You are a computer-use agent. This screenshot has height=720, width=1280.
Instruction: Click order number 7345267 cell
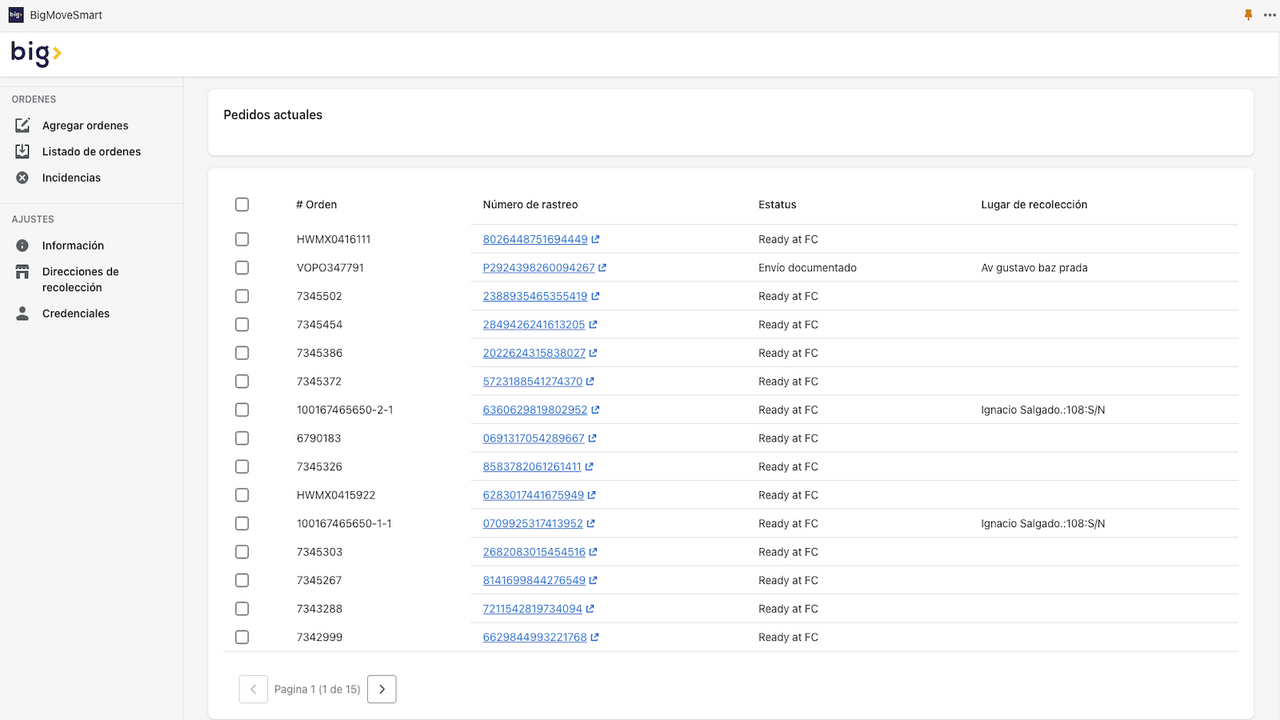(320, 581)
